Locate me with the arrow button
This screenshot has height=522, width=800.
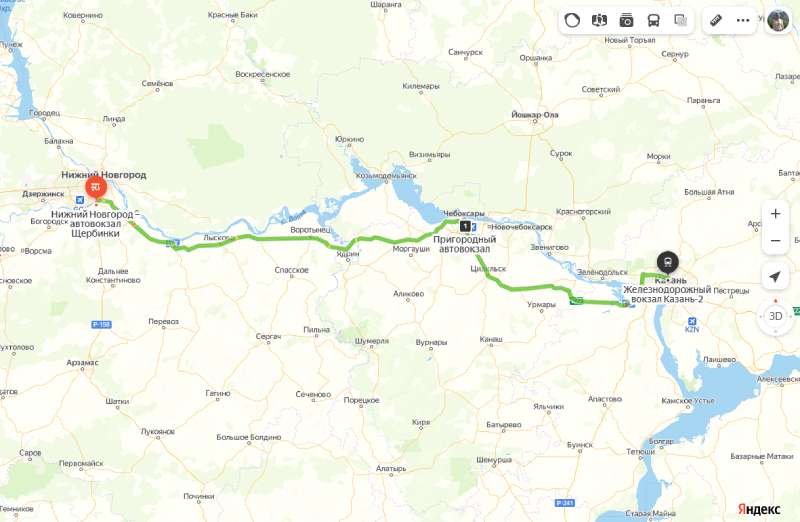tap(776, 277)
